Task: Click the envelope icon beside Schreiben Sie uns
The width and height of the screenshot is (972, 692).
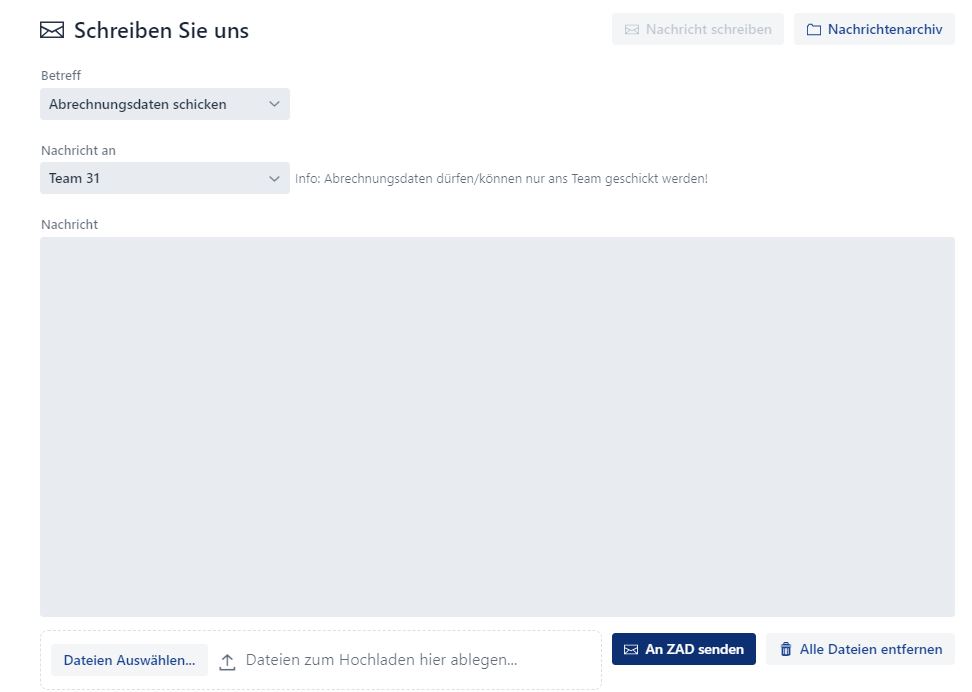Action: click(x=52, y=31)
